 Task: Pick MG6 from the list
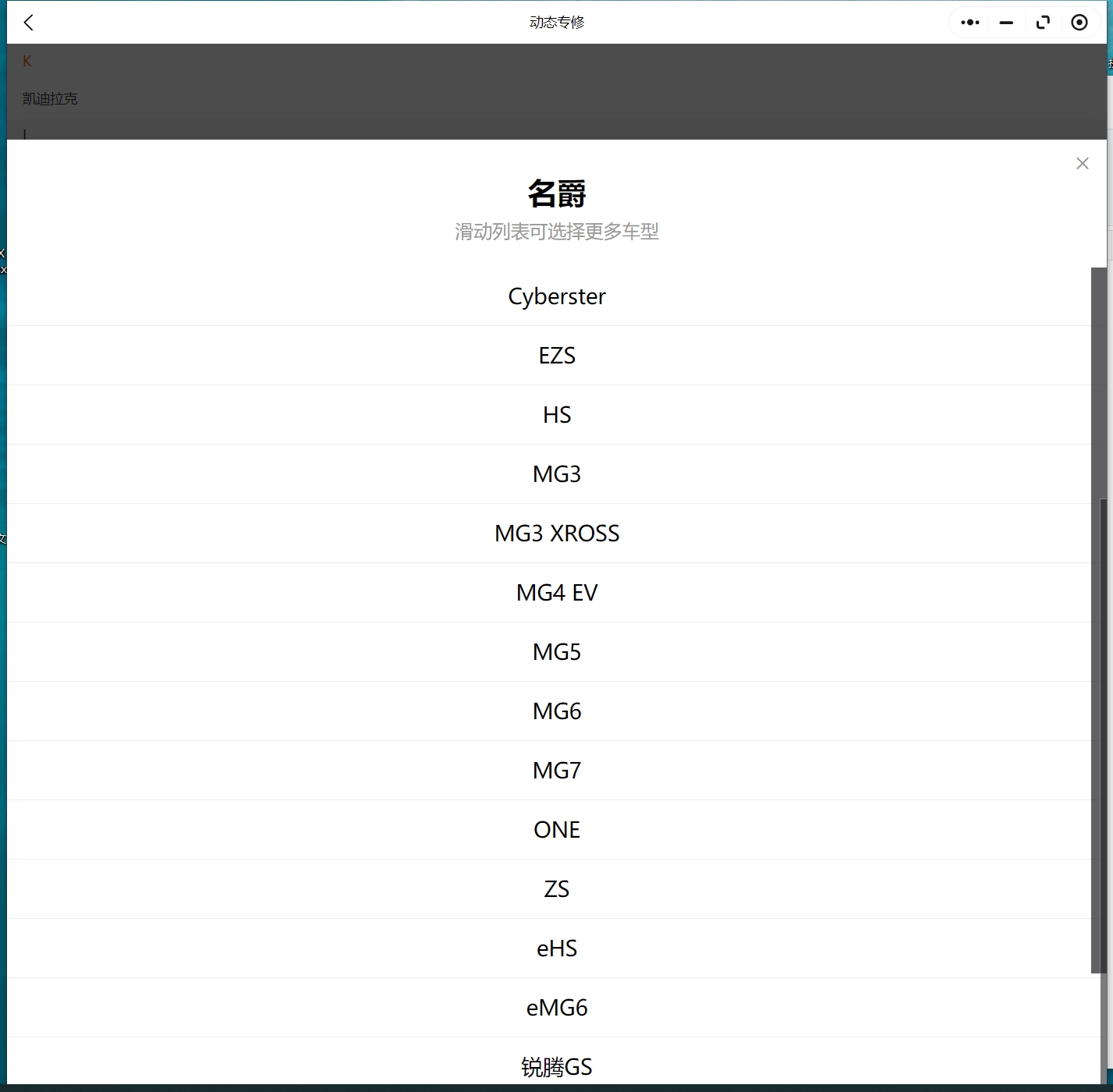[556, 711]
